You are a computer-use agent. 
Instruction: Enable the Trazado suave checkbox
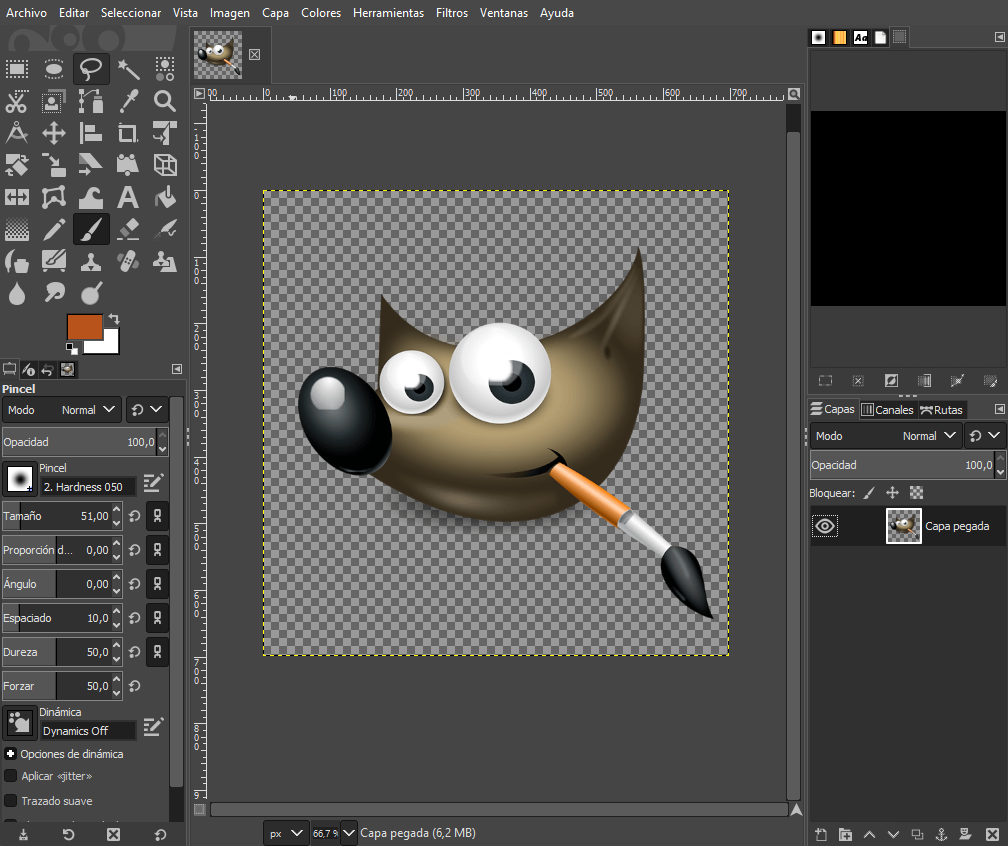10,801
